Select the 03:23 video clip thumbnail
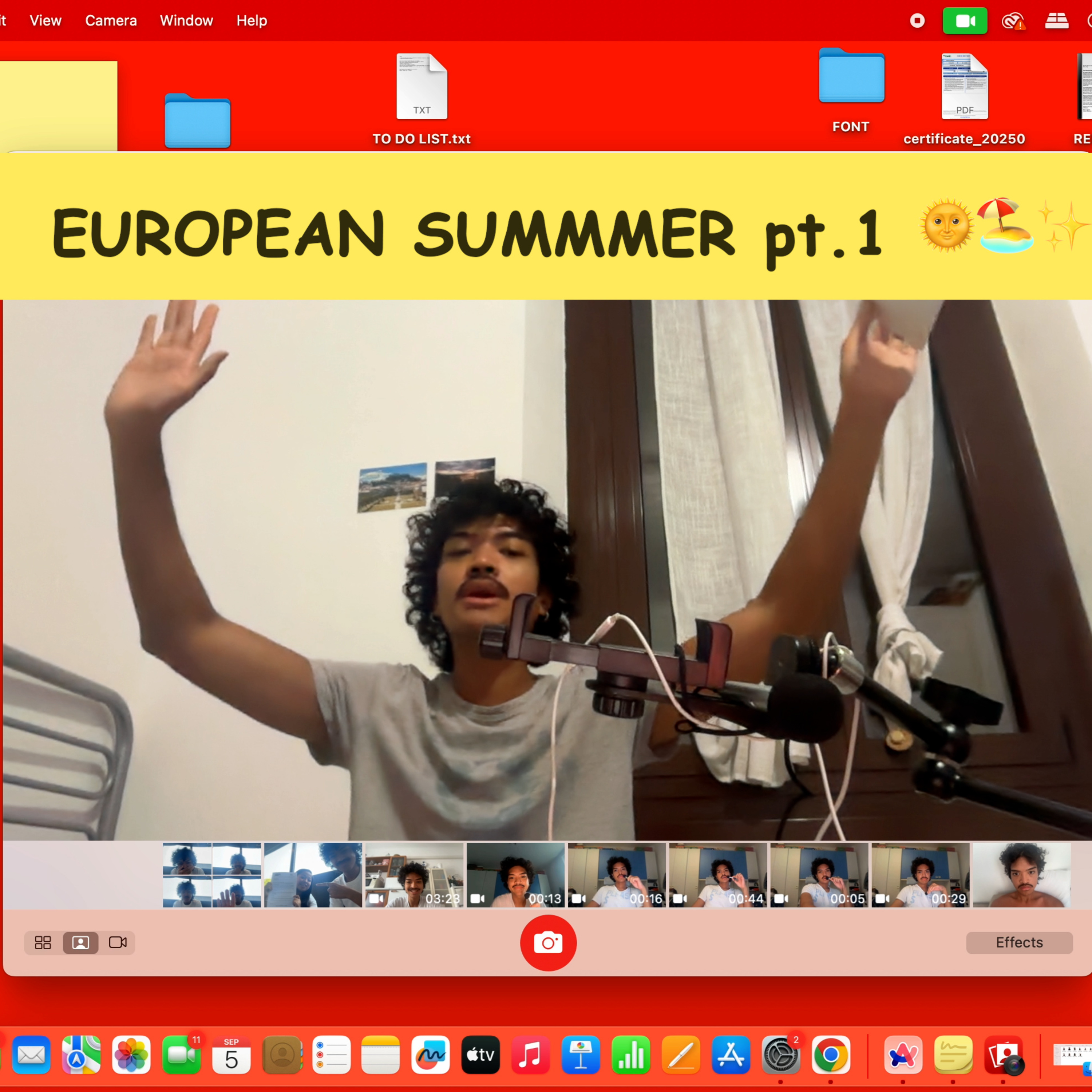Screen dimensions: 1092x1092 414,874
